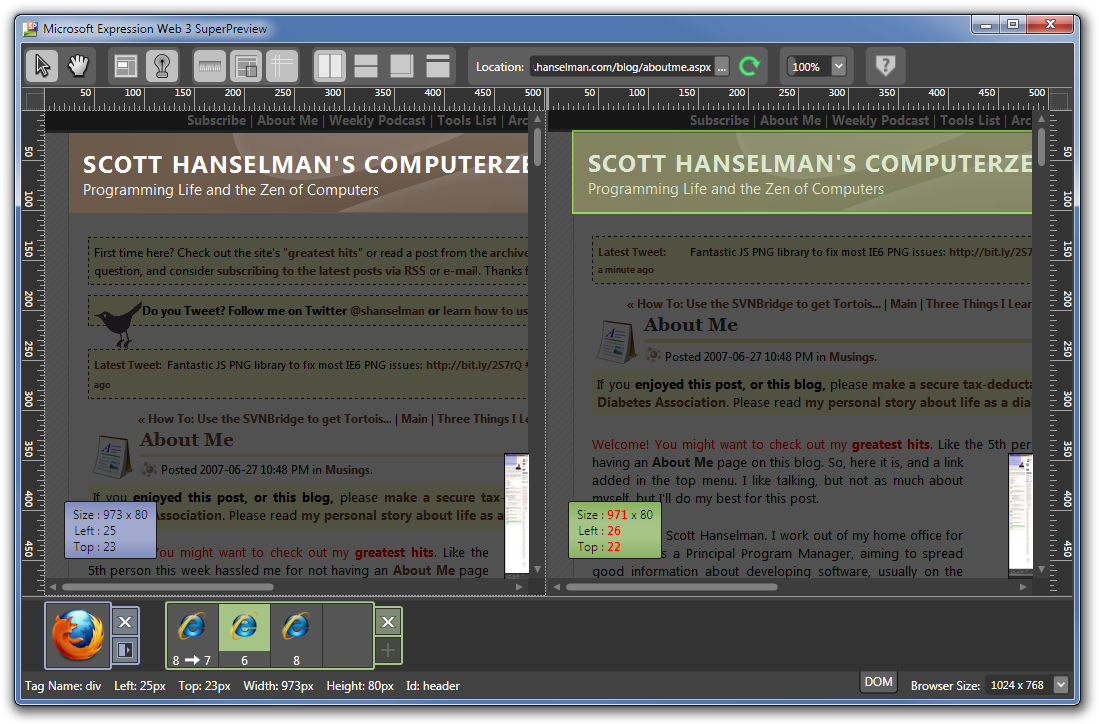
Task: Click the right pane down scroll arrow
Action: (1042, 569)
